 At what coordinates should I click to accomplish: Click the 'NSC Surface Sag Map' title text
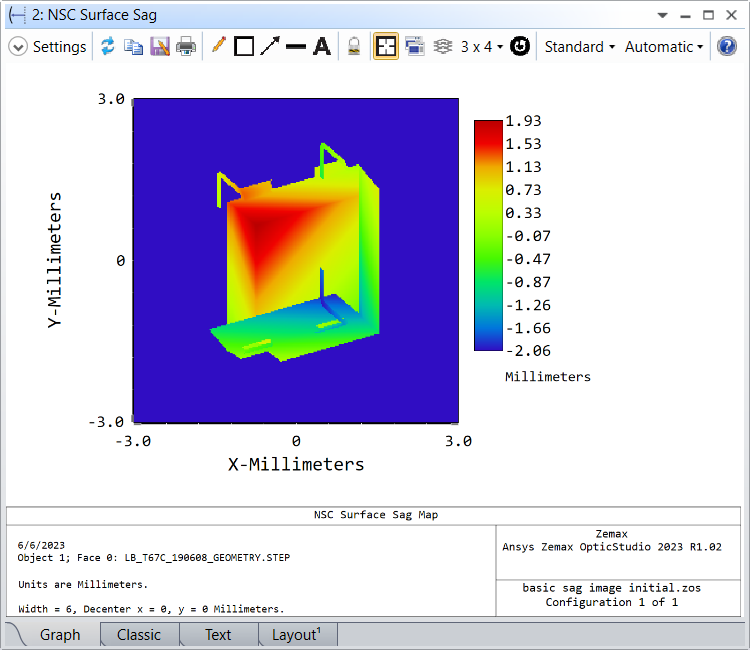(x=375, y=515)
